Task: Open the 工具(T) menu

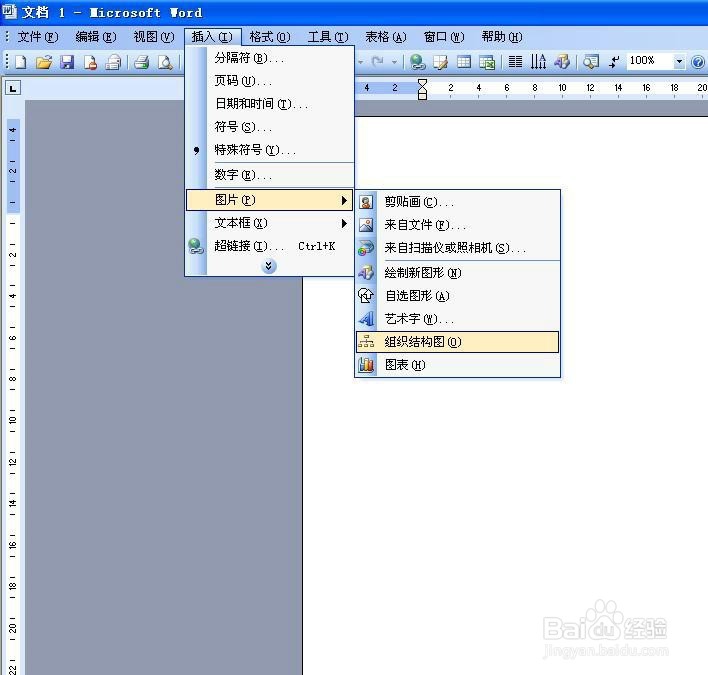Action: coord(328,37)
